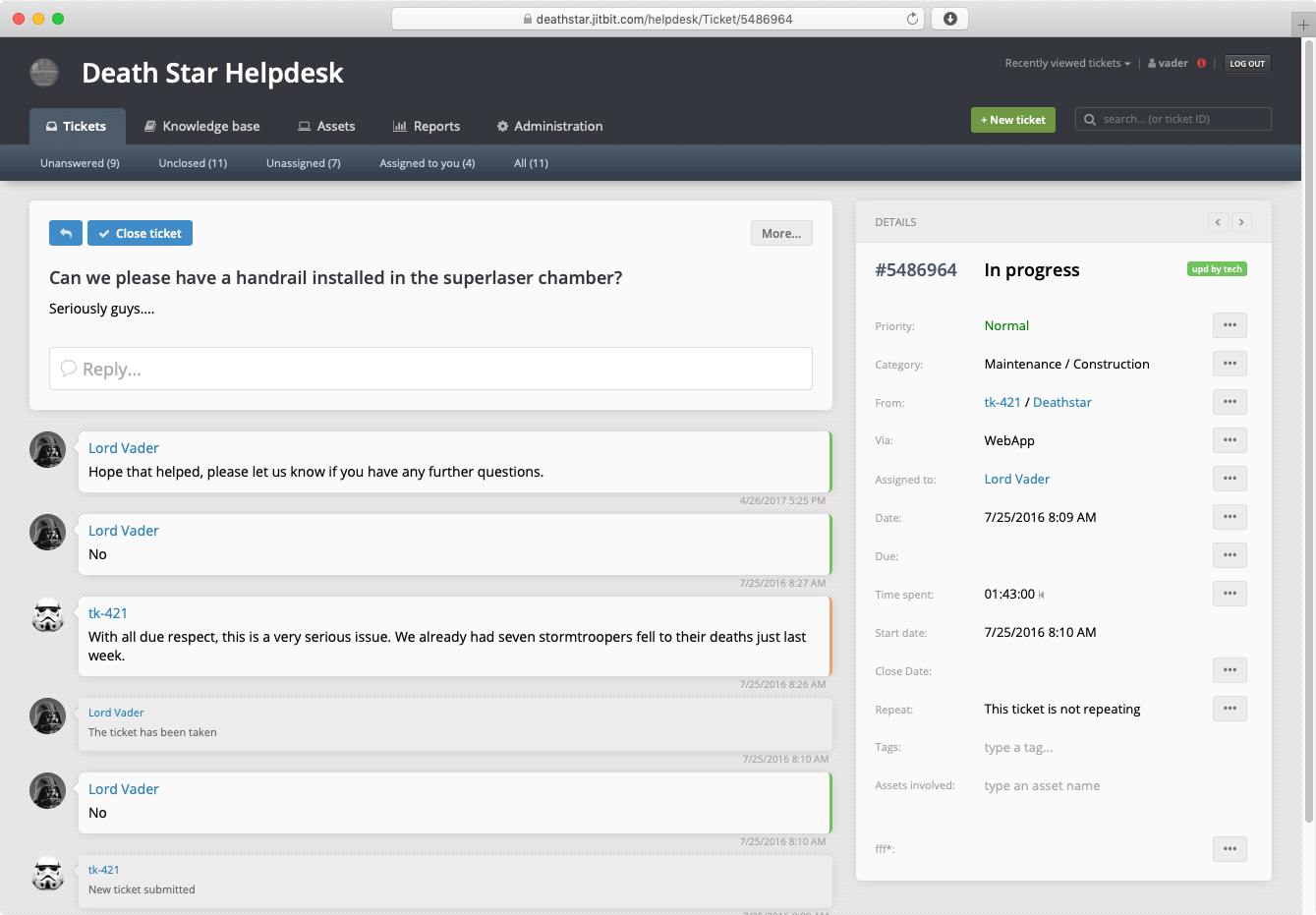Click inside the Reply text field

pyautogui.click(x=430, y=369)
